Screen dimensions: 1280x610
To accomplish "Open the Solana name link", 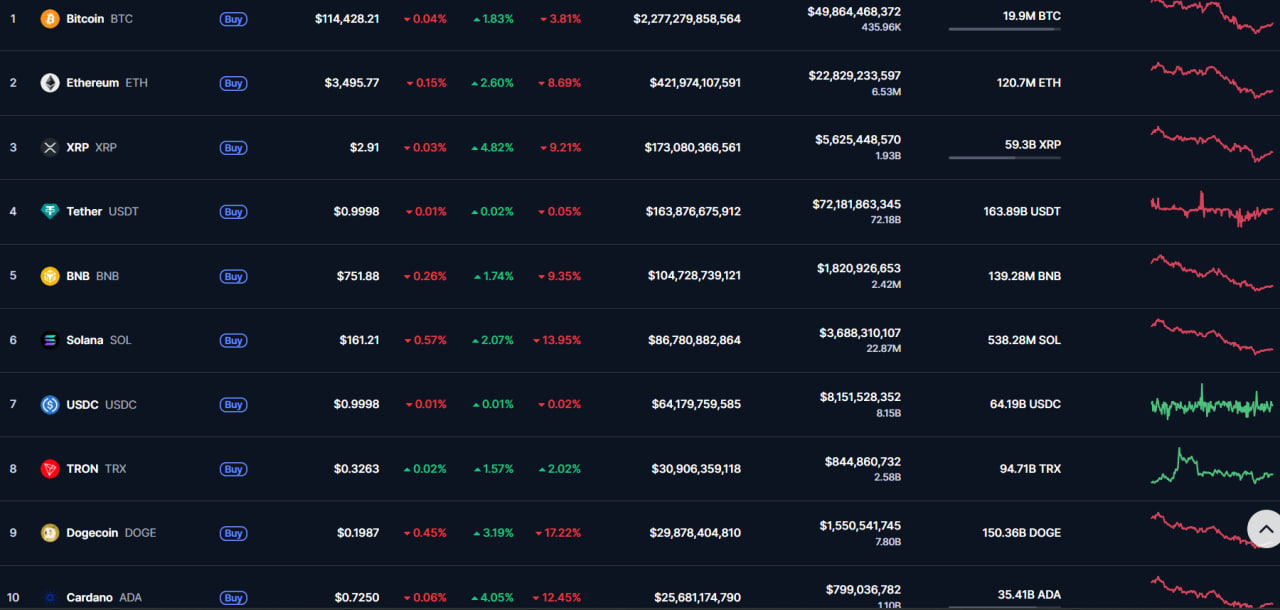I will [85, 340].
